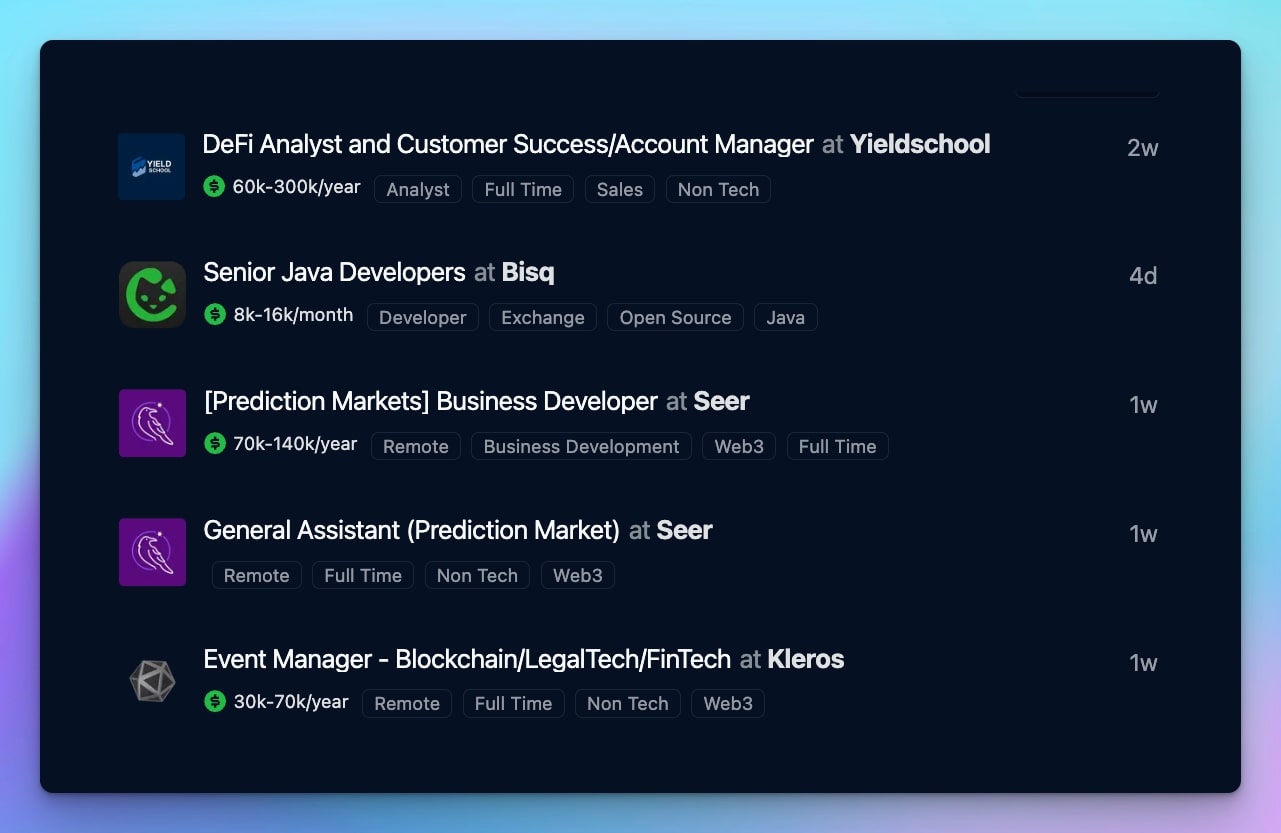Screen dimensions: 1281x833
Task: Open the Senior Java Developers job listing
Action: (x=334, y=273)
